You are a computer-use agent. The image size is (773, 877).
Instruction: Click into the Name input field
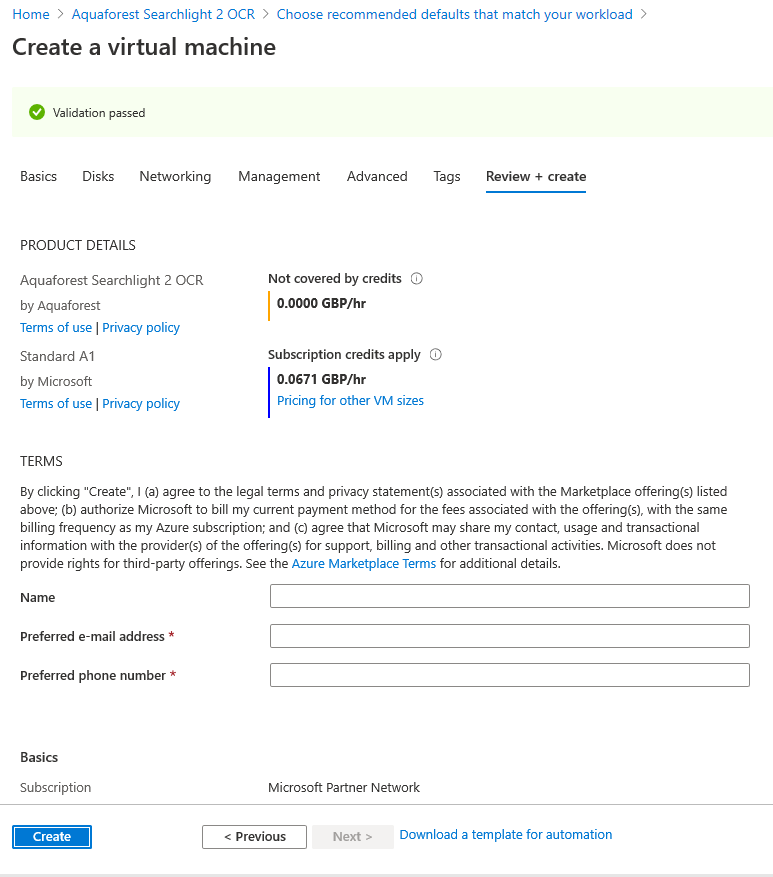pyautogui.click(x=510, y=596)
